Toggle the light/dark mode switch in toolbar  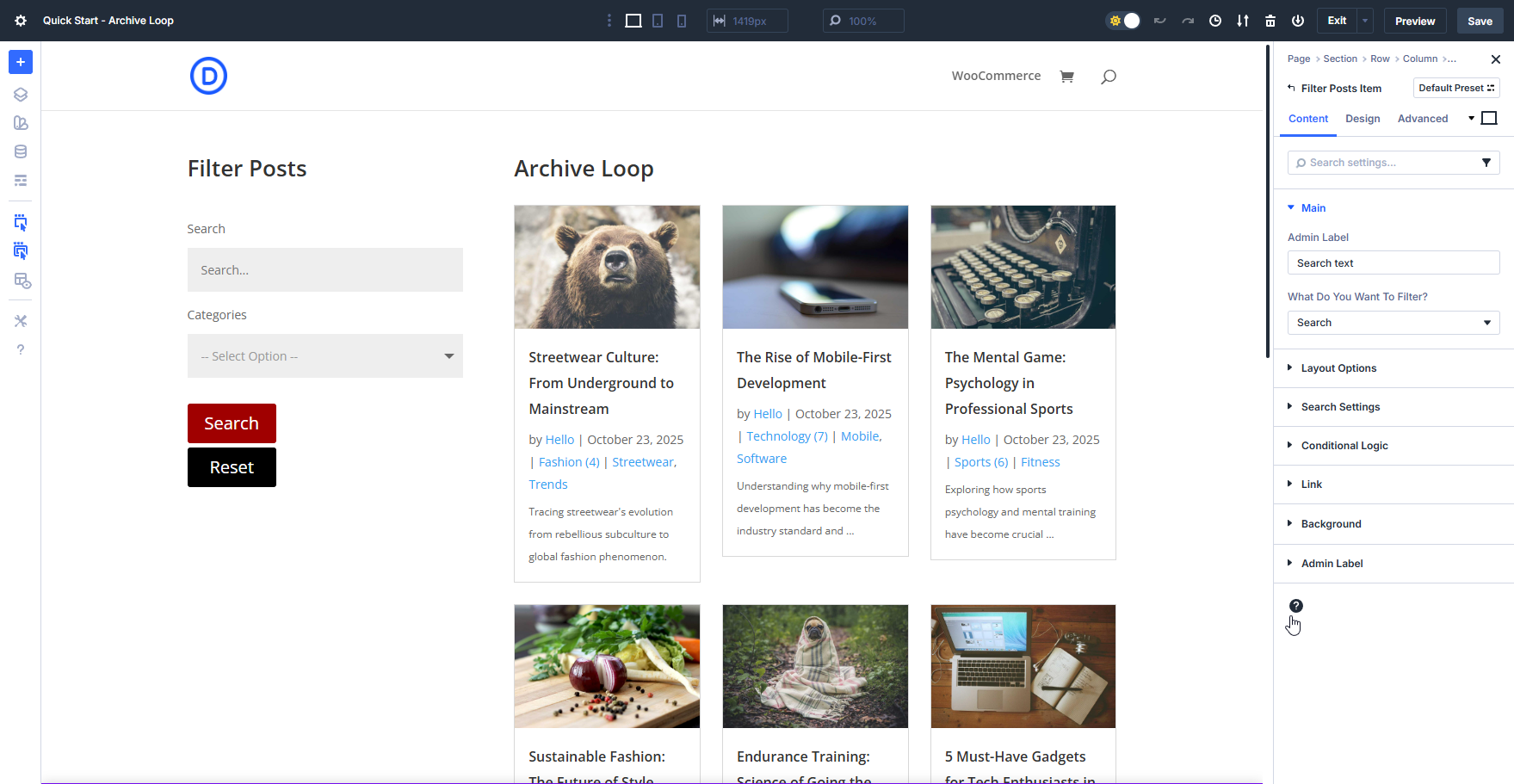1122,20
